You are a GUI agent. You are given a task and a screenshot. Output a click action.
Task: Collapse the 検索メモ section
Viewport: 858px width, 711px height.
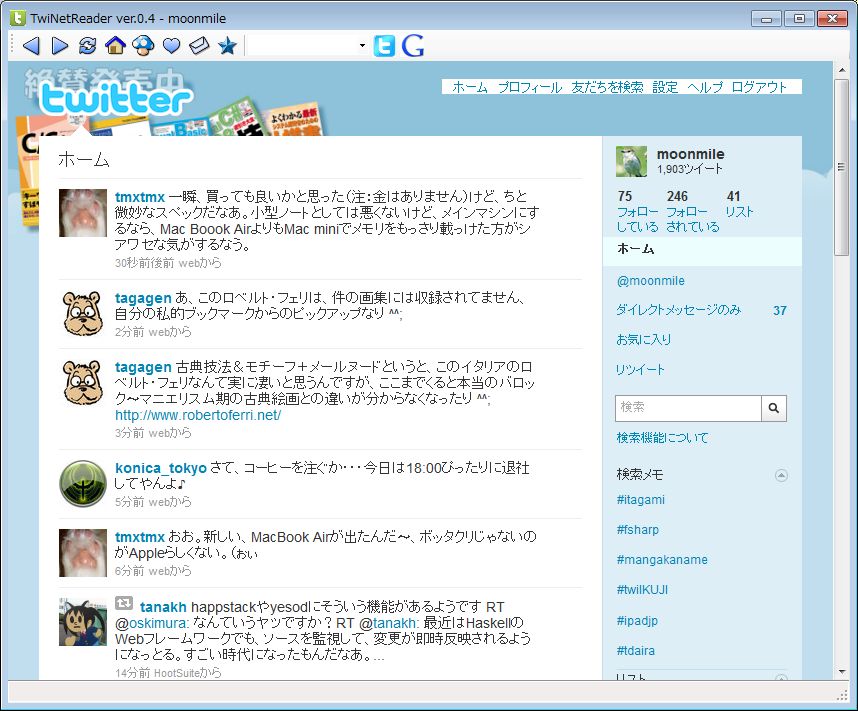click(781, 475)
